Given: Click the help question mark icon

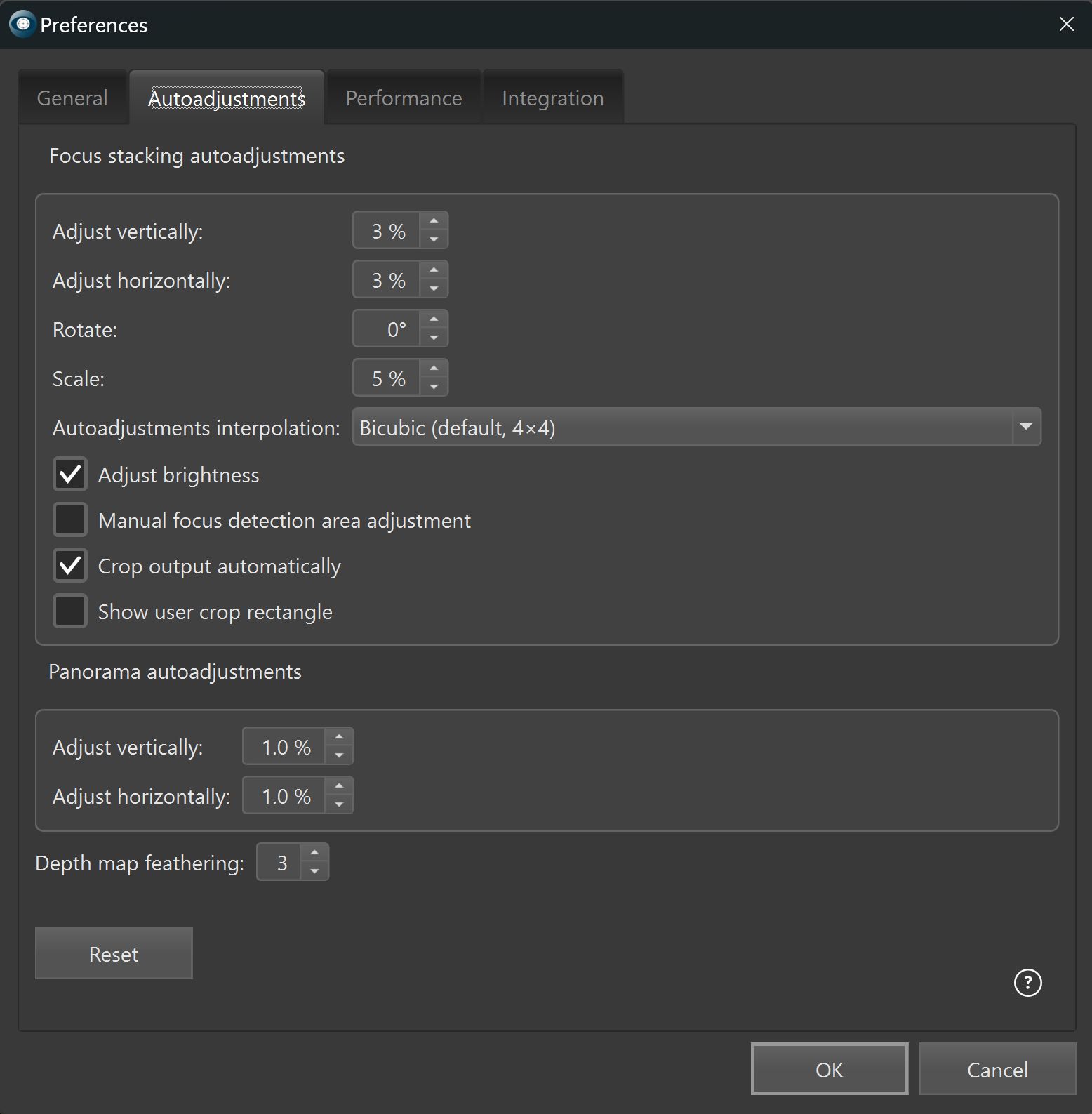Looking at the screenshot, I should pyautogui.click(x=1027, y=982).
